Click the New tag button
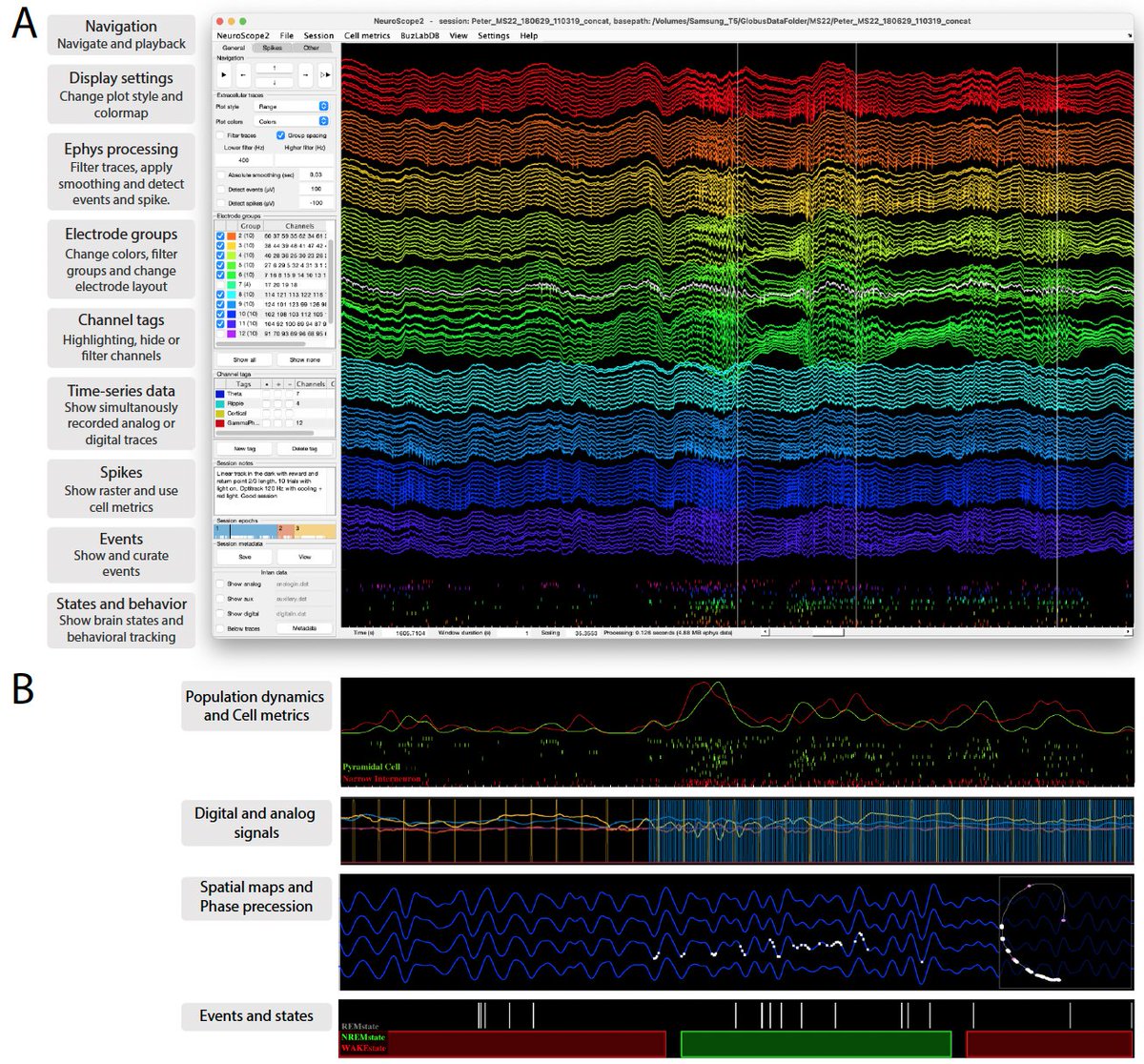Viewport: 1144px width, 1064px height. (244, 449)
